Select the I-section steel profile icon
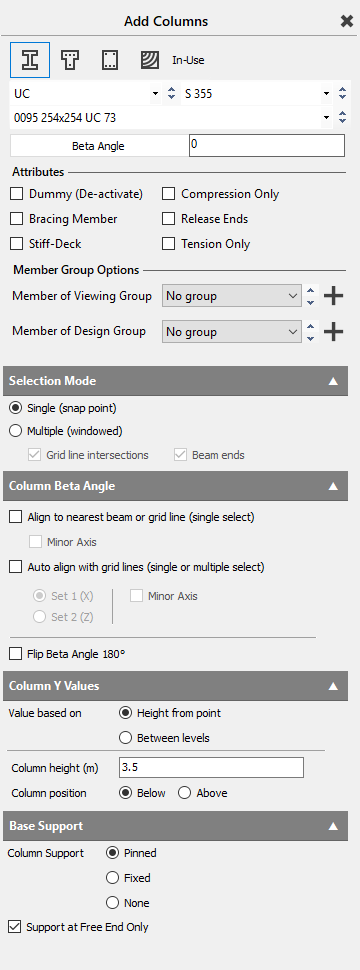Screen dimensions: 360x970 (x=30, y=60)
